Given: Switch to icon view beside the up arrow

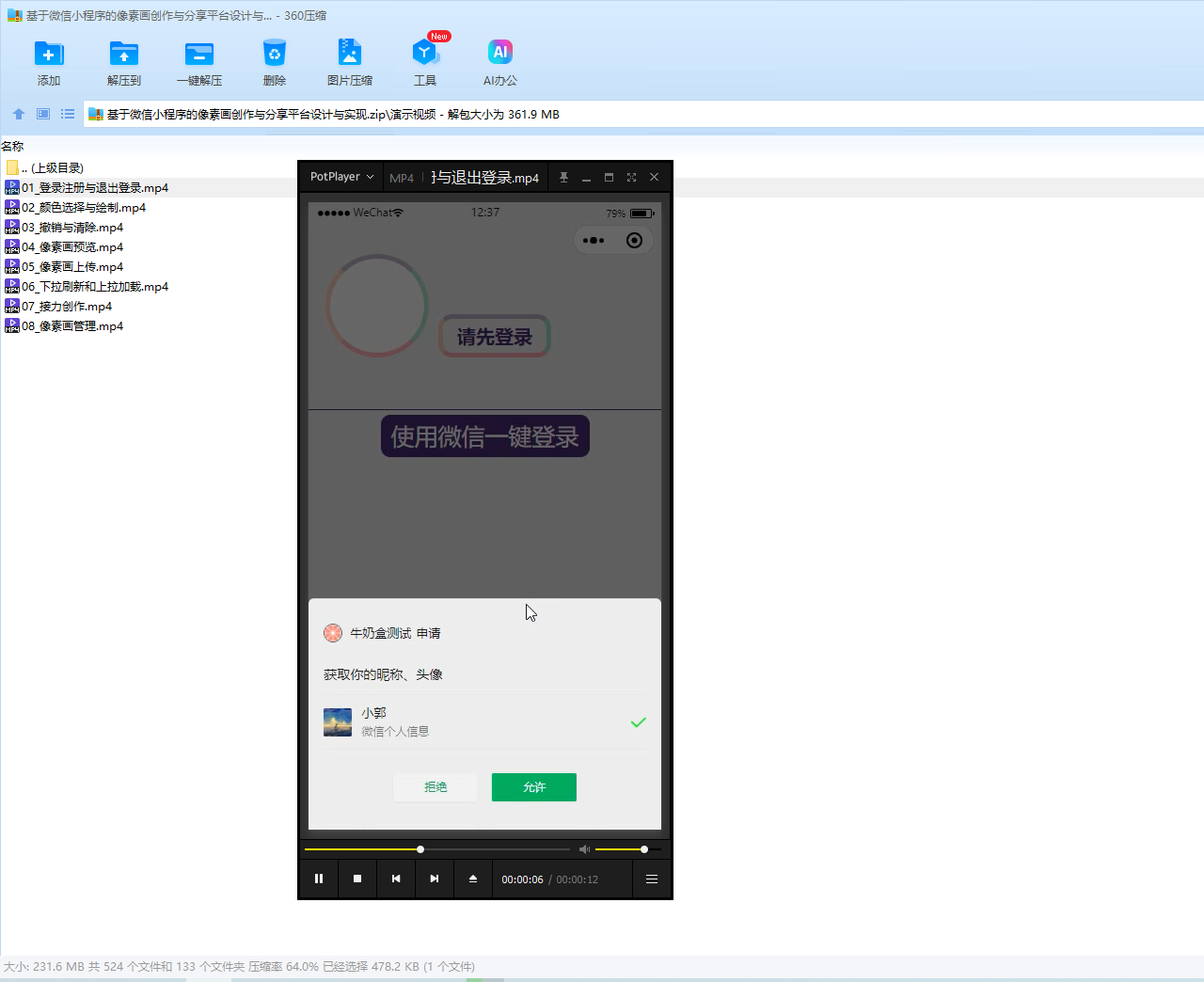Looking at the screenshot, I should click(43, 114).
